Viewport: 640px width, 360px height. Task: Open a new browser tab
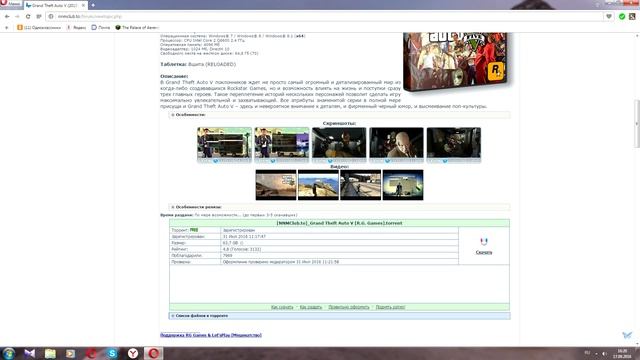[93, 5]
